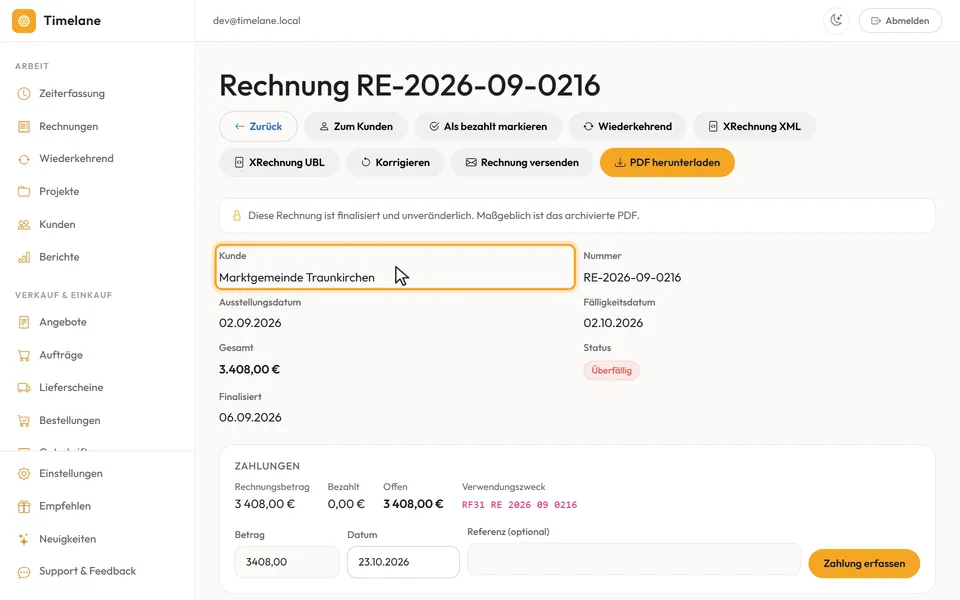Go back with the Zurück button
960x600 pixels.
point(258,127)
